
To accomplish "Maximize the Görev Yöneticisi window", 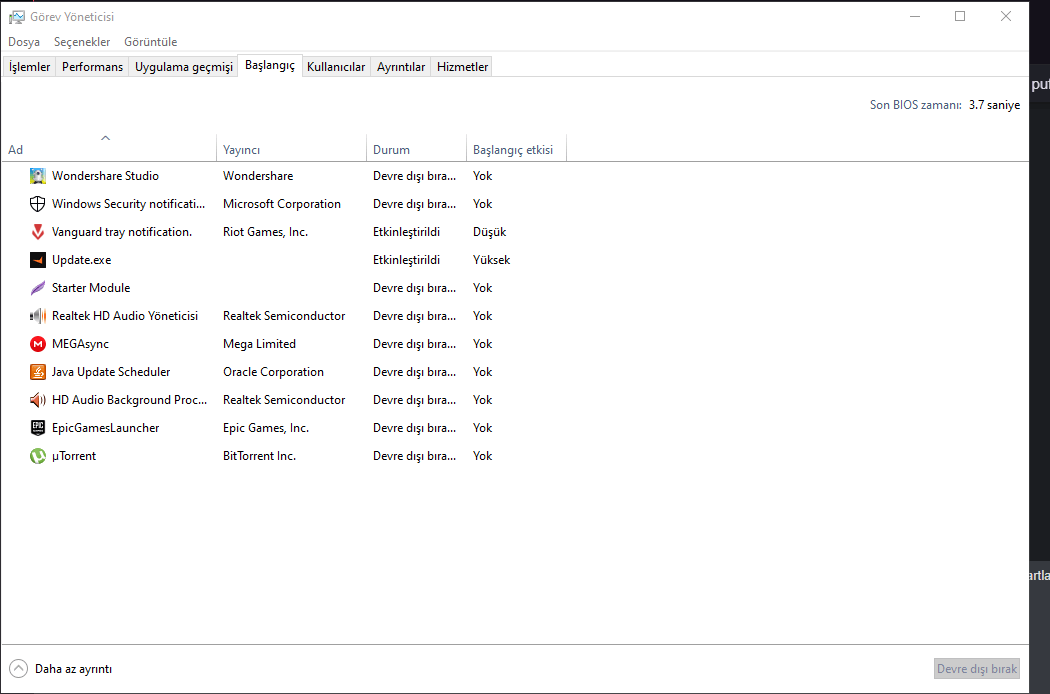I will [x=960, y=17].
